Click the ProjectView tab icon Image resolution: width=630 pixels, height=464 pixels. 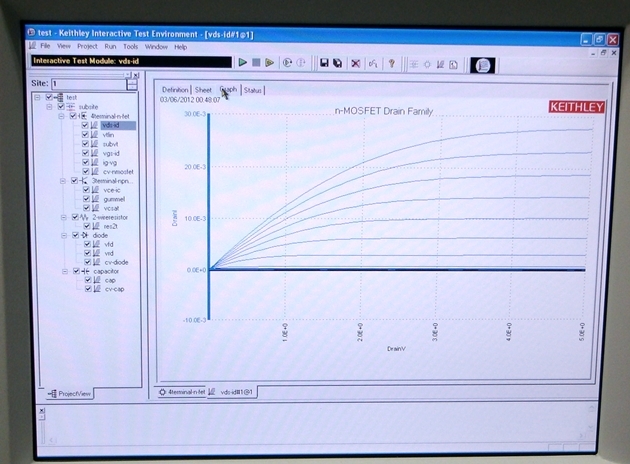(52, 394)
